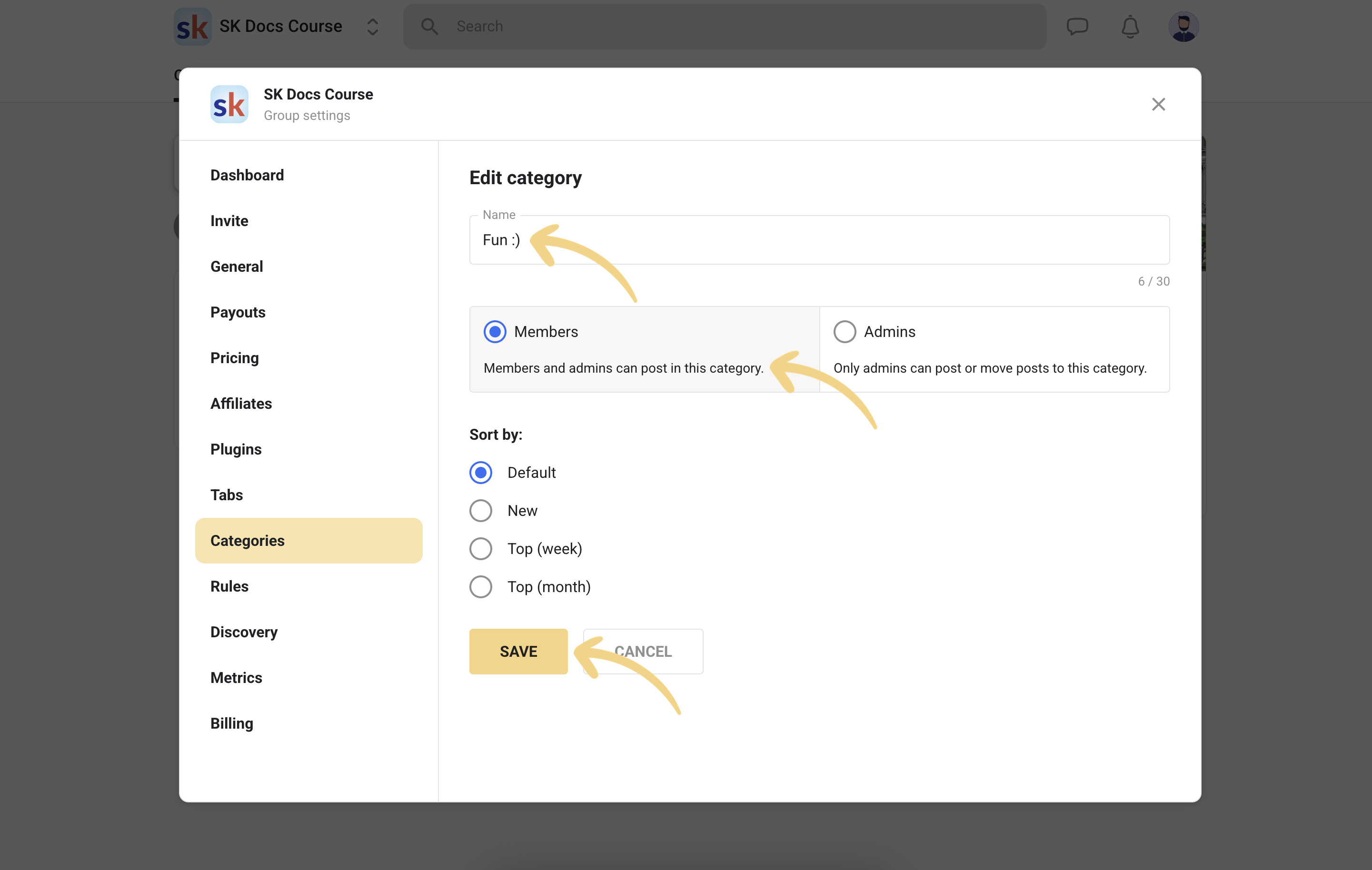
Task: Open the user profile avatar
Action: (1183, 26)
